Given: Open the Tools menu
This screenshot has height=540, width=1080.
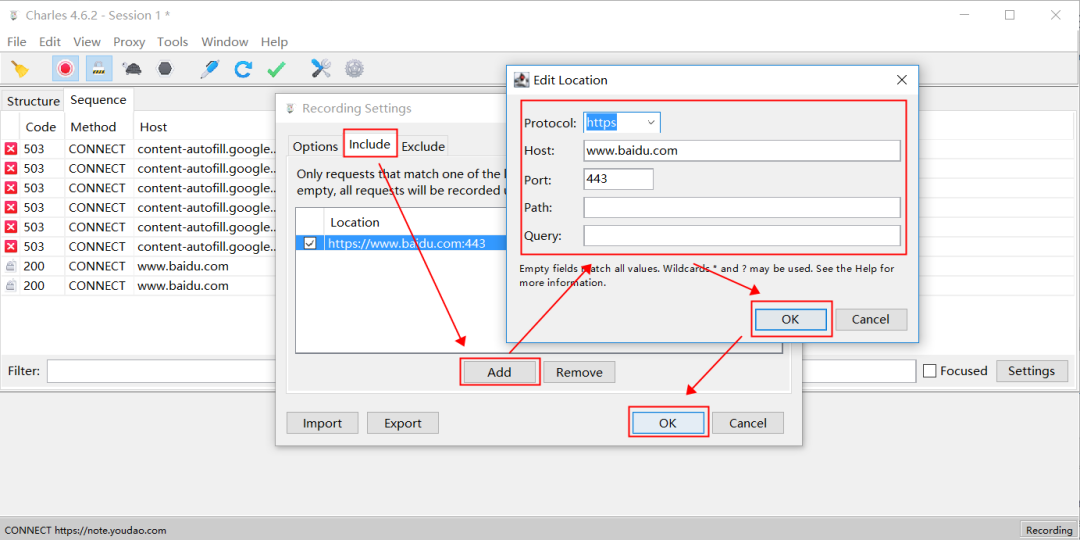Looking at the screenshot, I should coord(172,42).
